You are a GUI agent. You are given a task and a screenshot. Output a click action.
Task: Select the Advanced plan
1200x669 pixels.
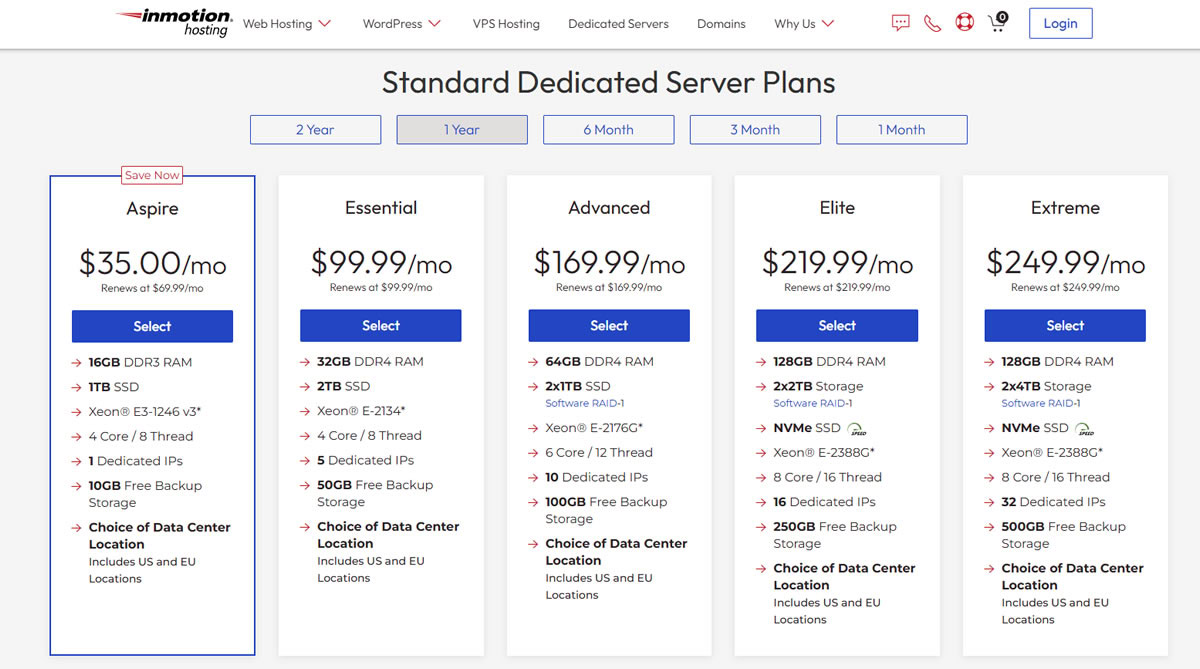(609, 325)
